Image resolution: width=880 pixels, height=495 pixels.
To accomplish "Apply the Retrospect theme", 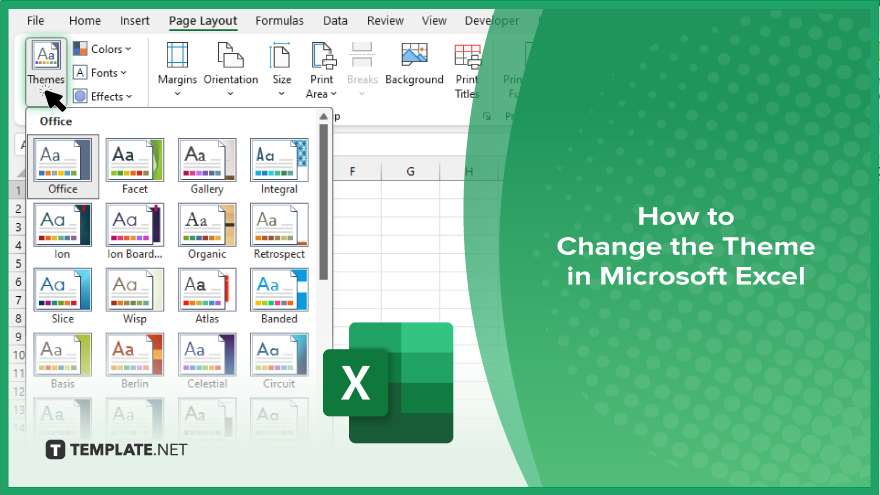I will pyautogui.click(x=279, y=231).
